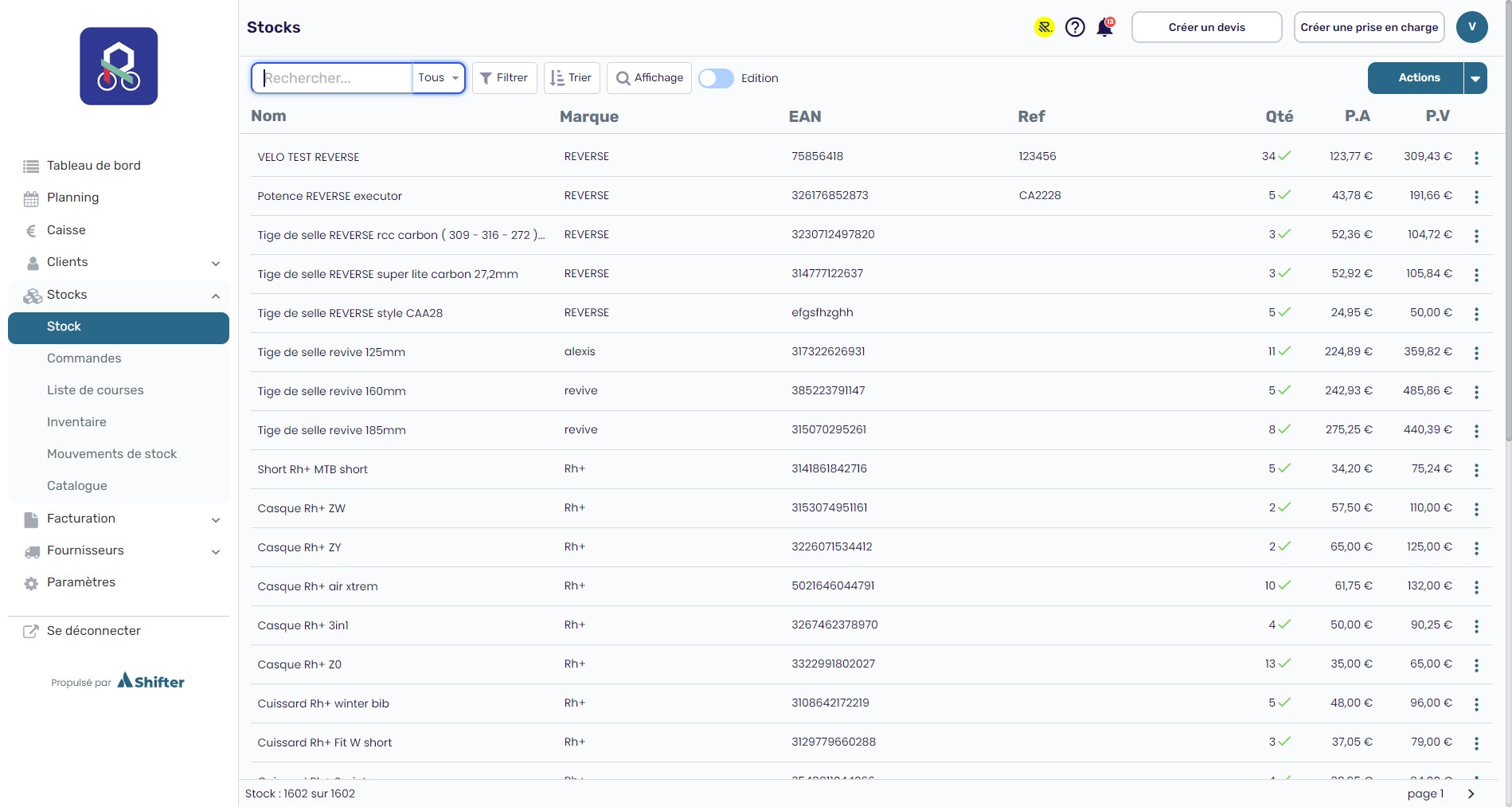Click the Nom column header
Image resolution: width=1512 pixels, height=807 pixels.
[x=268, y=116]
